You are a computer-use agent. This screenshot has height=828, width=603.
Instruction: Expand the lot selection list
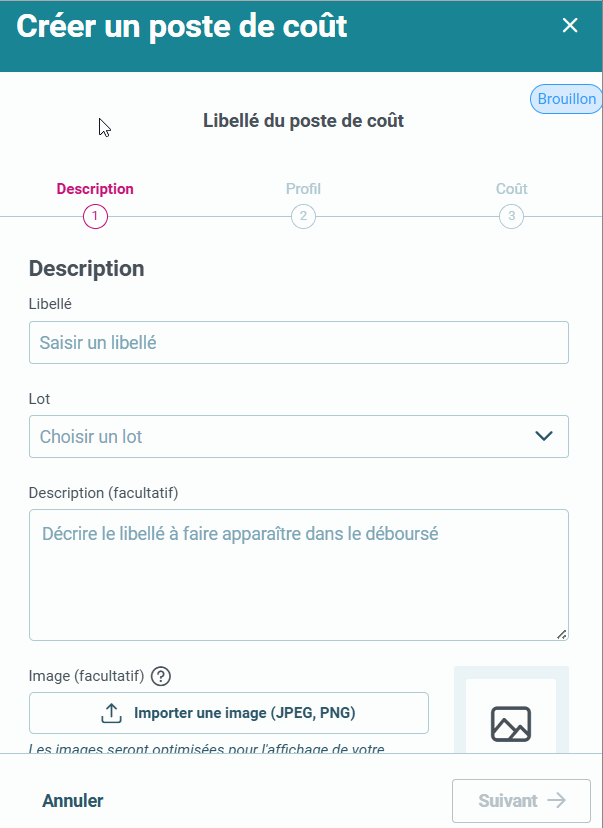coord(298,436)
